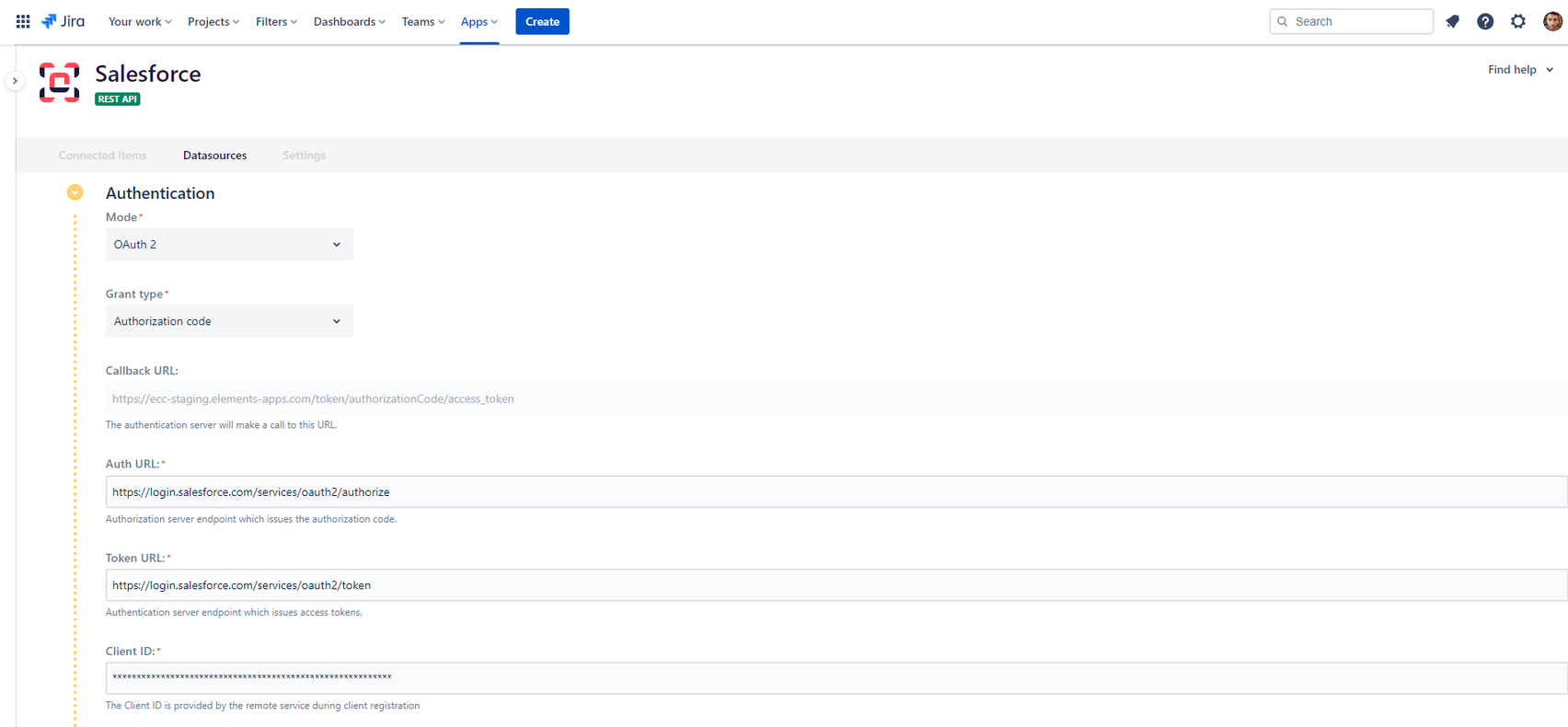1568x727 pixels.
Task: Expand the left sidebar arrow
Action: coord(15,81)
